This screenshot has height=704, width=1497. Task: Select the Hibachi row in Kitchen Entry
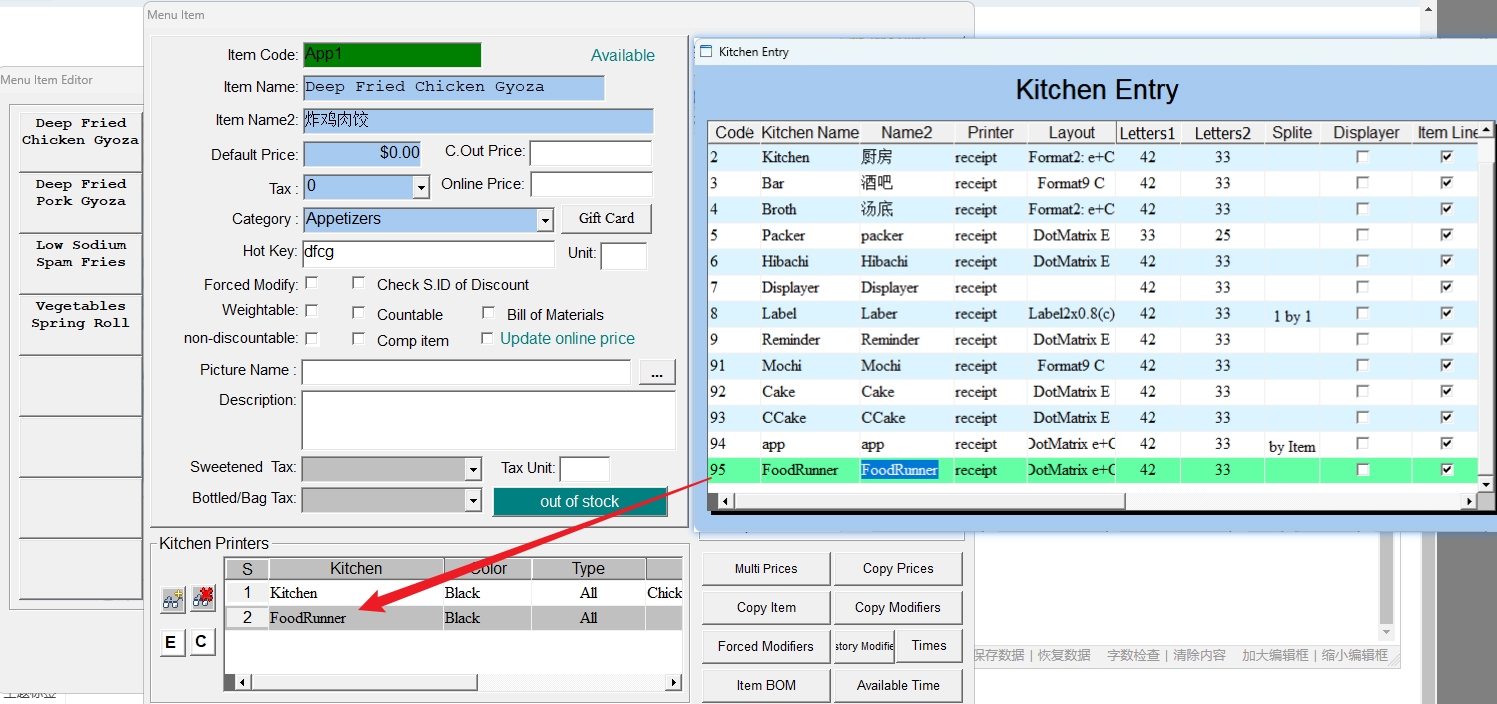[1092, 261]
